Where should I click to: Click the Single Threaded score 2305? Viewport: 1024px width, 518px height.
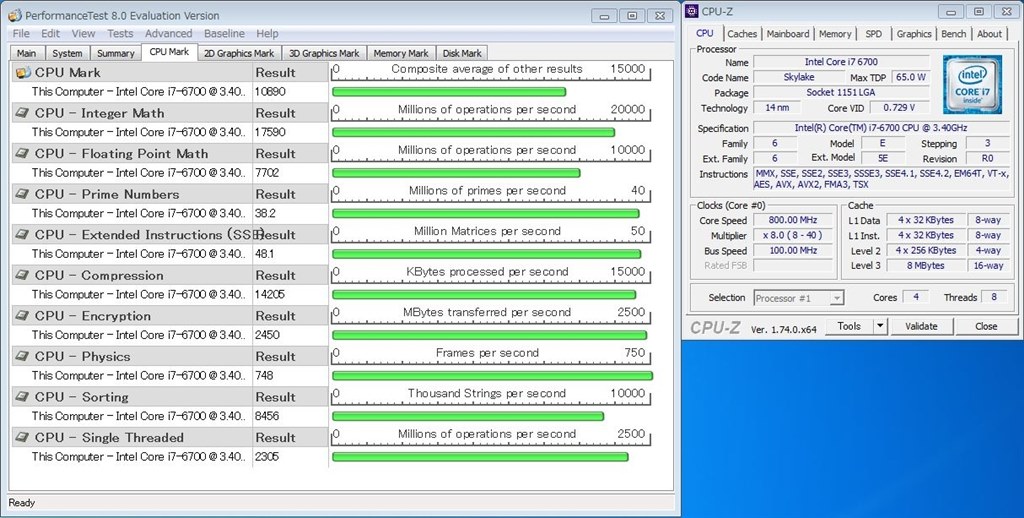tap(267, 457)
